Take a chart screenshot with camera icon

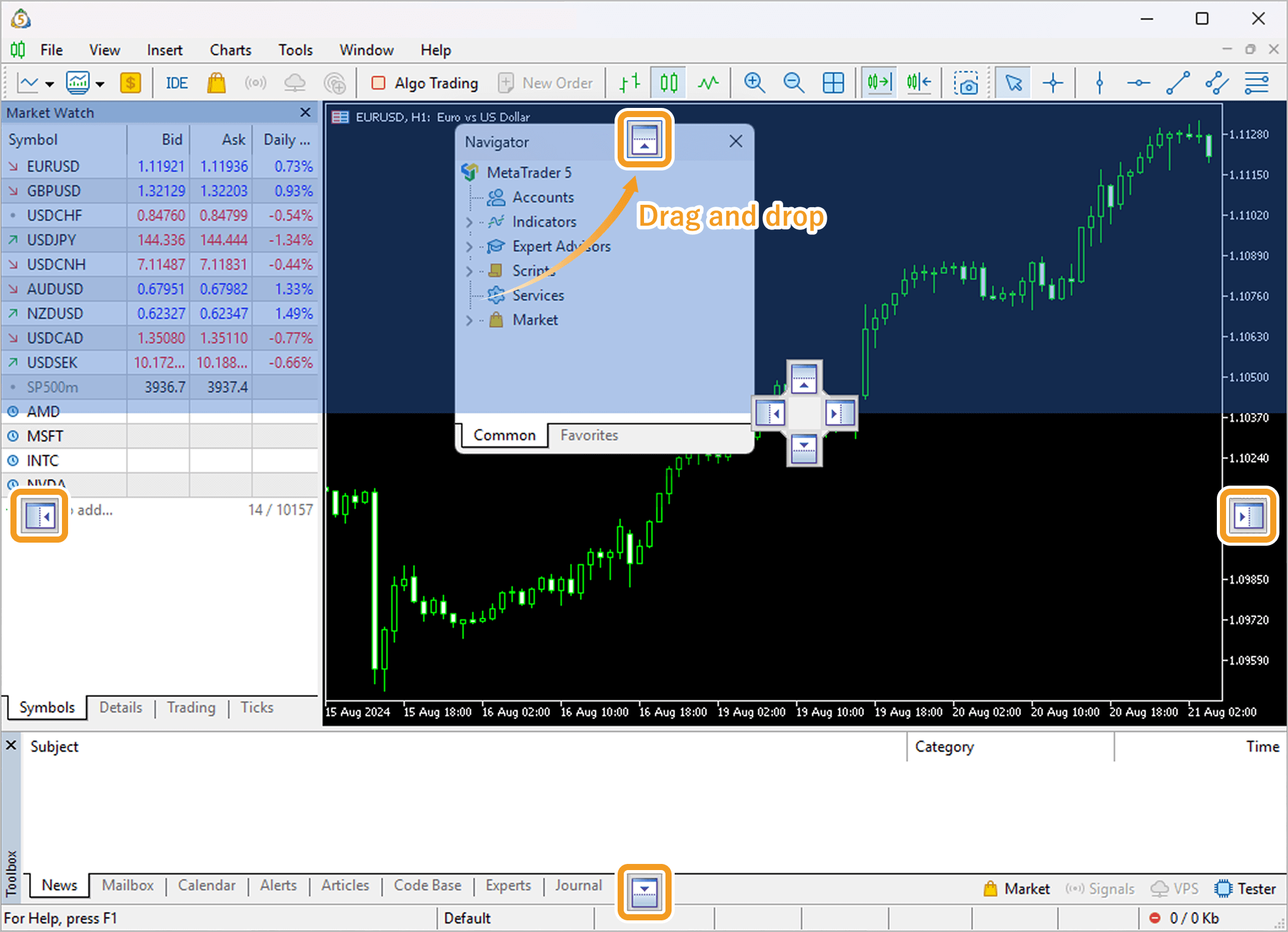tap(965, 83)
